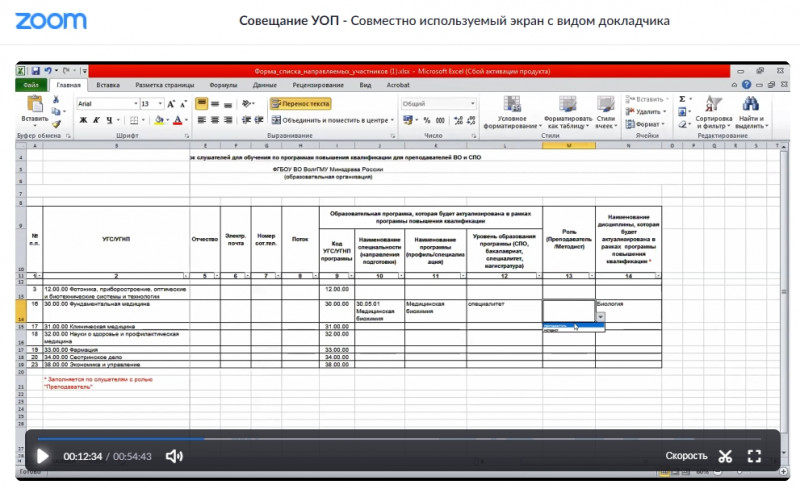
Task: Click Объединить и поместить в центре button
Action: (x=333, y=120)
